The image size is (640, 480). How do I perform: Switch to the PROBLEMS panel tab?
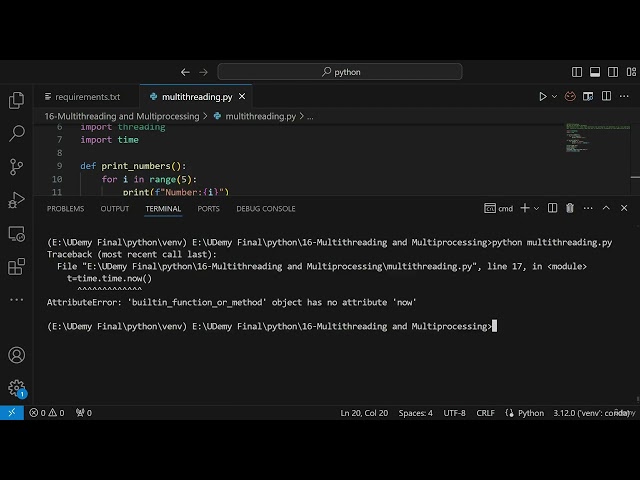tap(65, 209)
